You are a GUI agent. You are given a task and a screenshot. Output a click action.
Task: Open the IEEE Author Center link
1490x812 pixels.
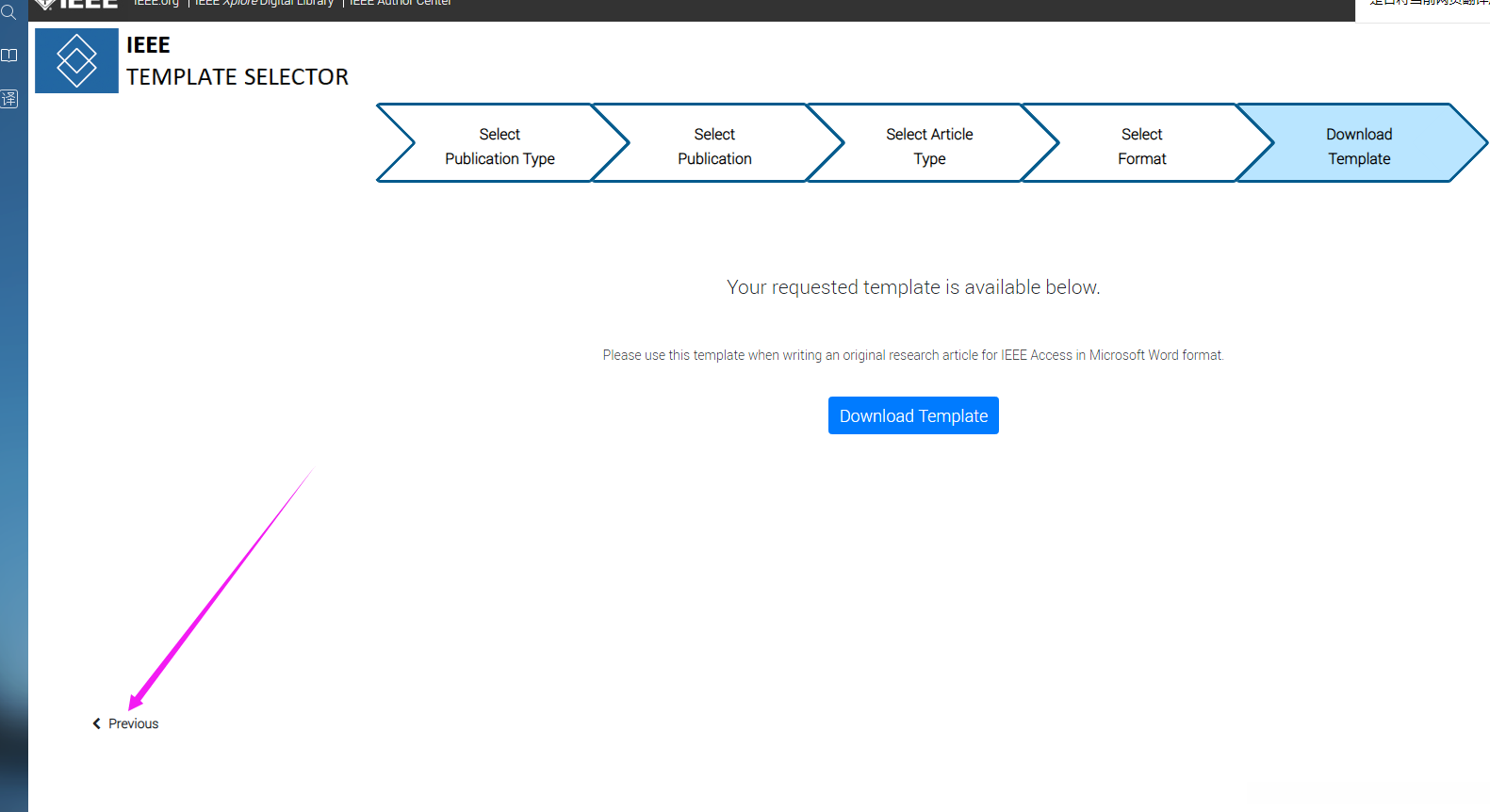401,3
